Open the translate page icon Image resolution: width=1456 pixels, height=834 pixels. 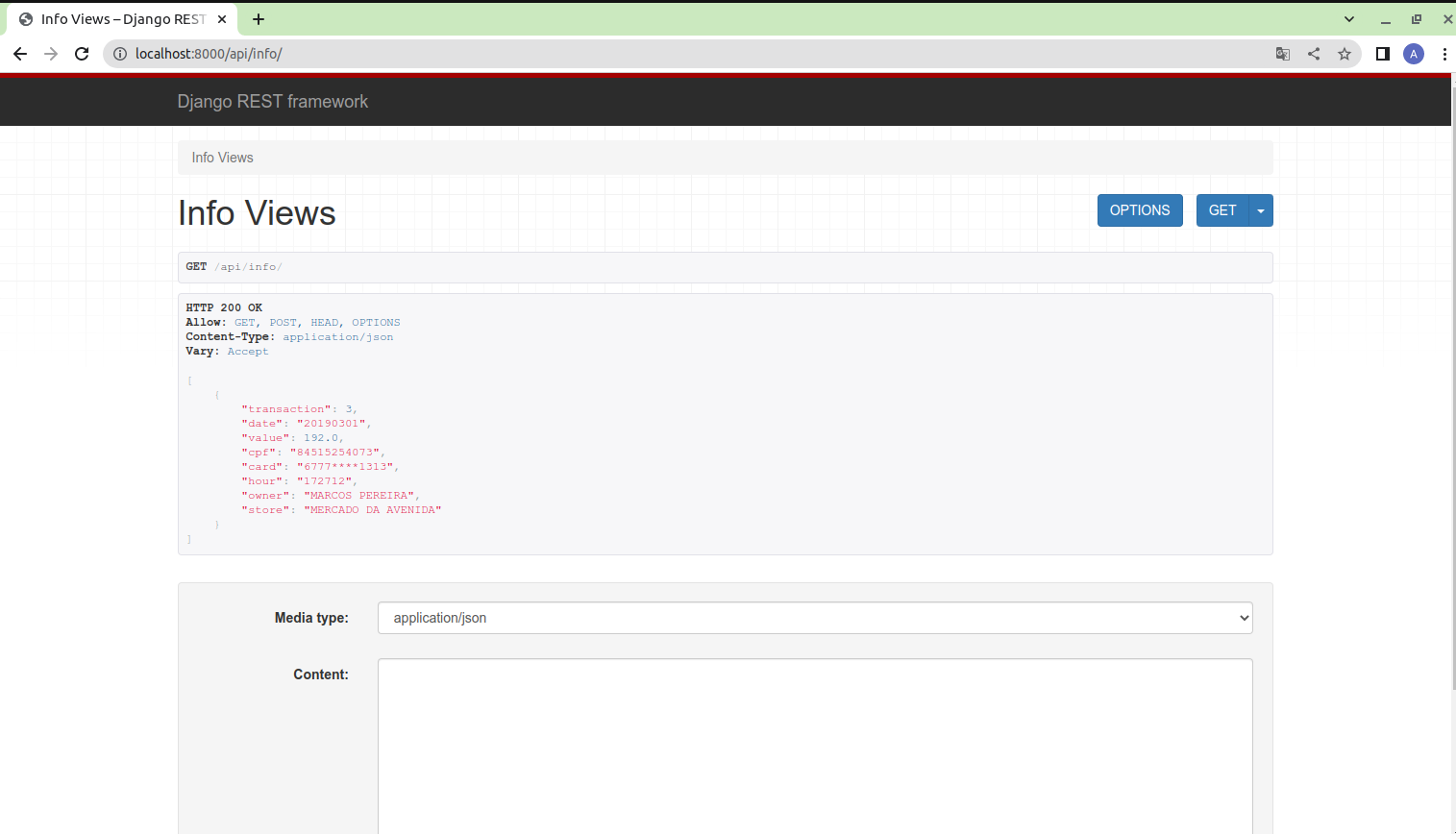click(x=1282, y=54)
